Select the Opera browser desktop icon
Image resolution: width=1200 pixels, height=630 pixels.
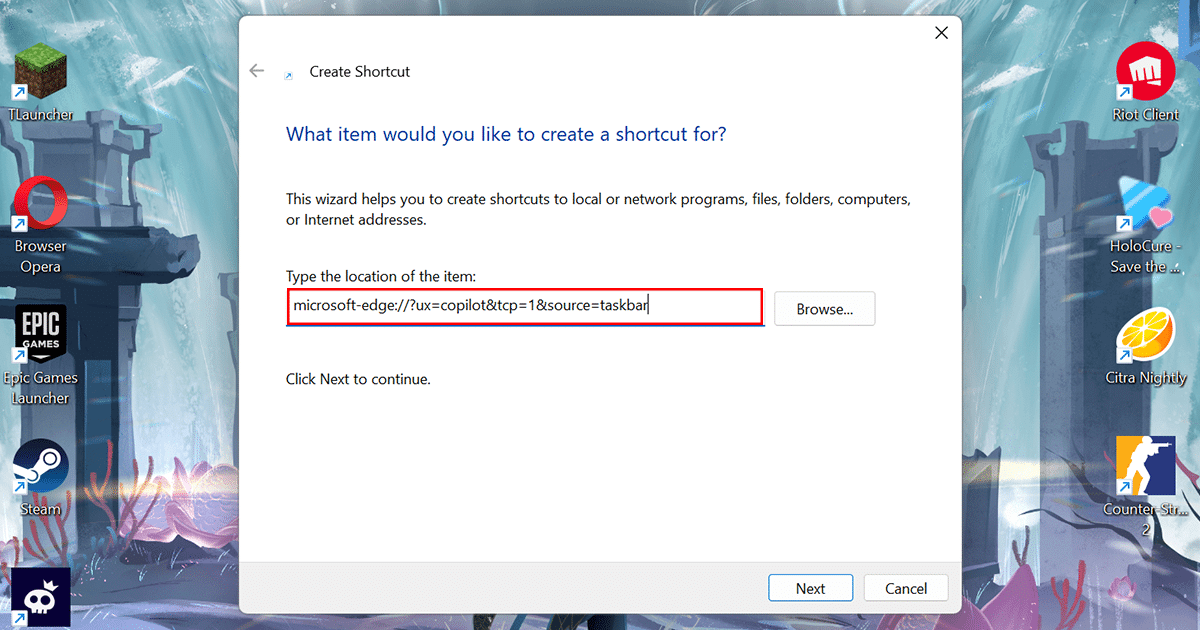click(x=41, y=225)
